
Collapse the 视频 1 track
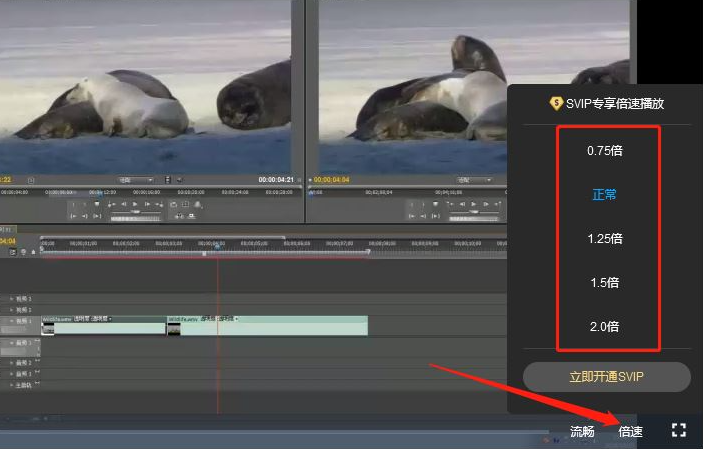pos(12,321)
